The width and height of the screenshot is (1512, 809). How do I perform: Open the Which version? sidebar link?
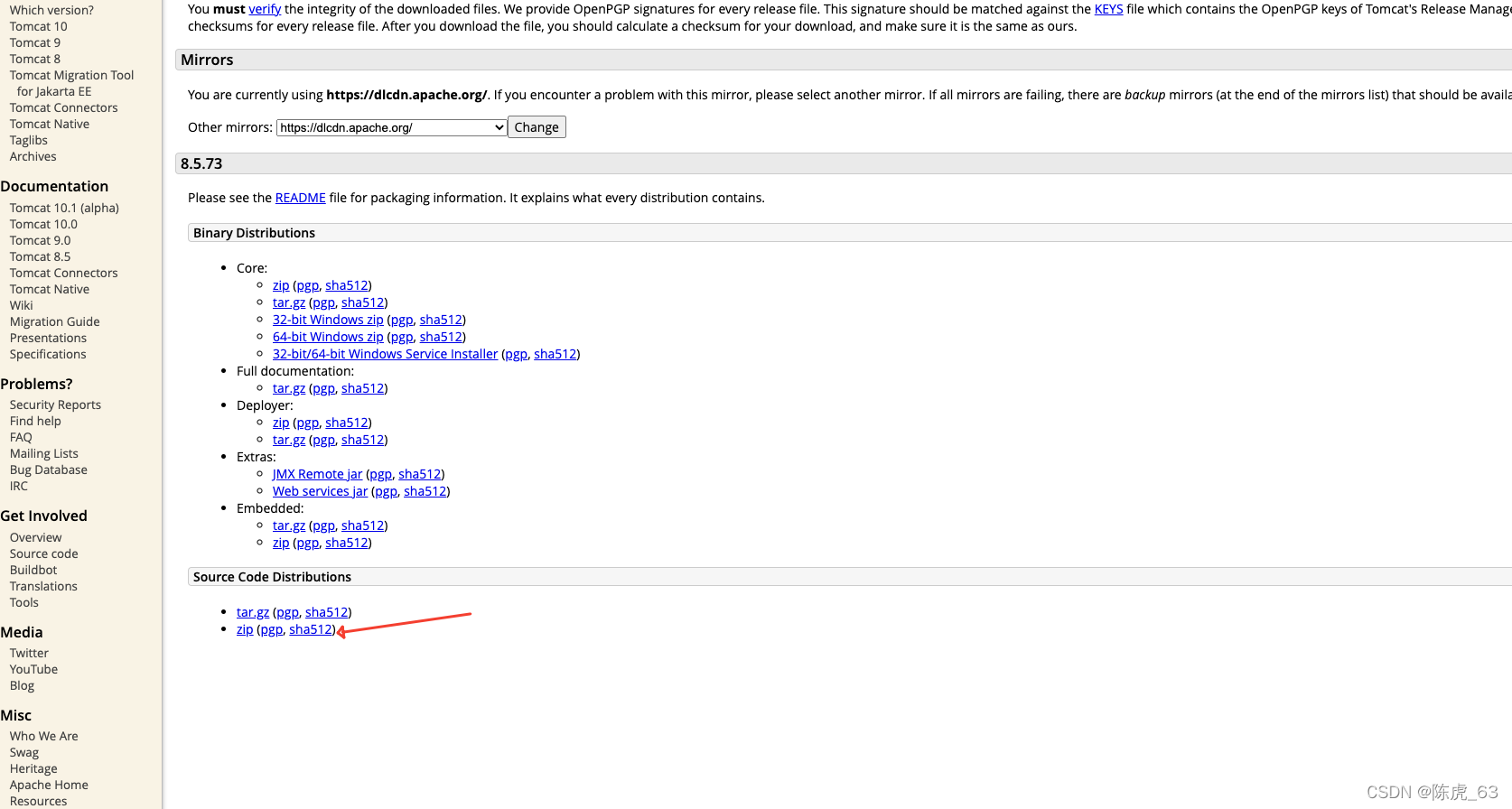click(x=51, y=10)
